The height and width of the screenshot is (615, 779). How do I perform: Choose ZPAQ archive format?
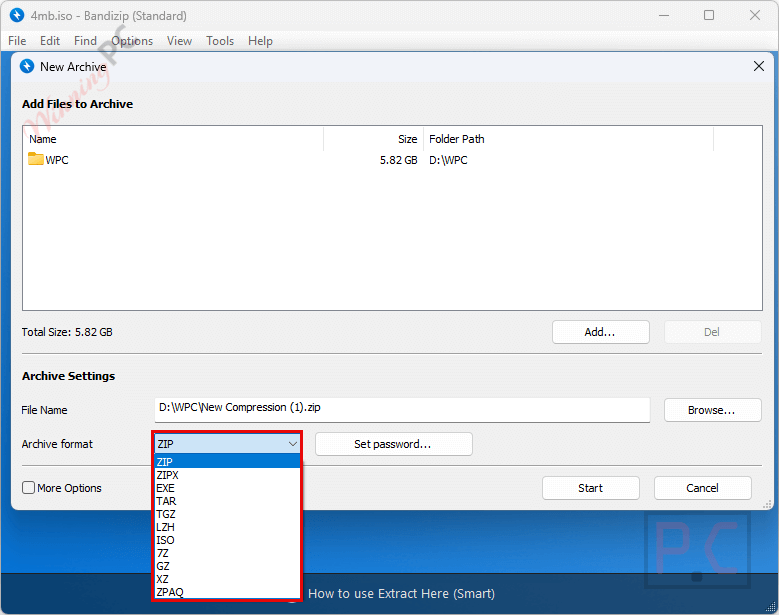[228, 592]
